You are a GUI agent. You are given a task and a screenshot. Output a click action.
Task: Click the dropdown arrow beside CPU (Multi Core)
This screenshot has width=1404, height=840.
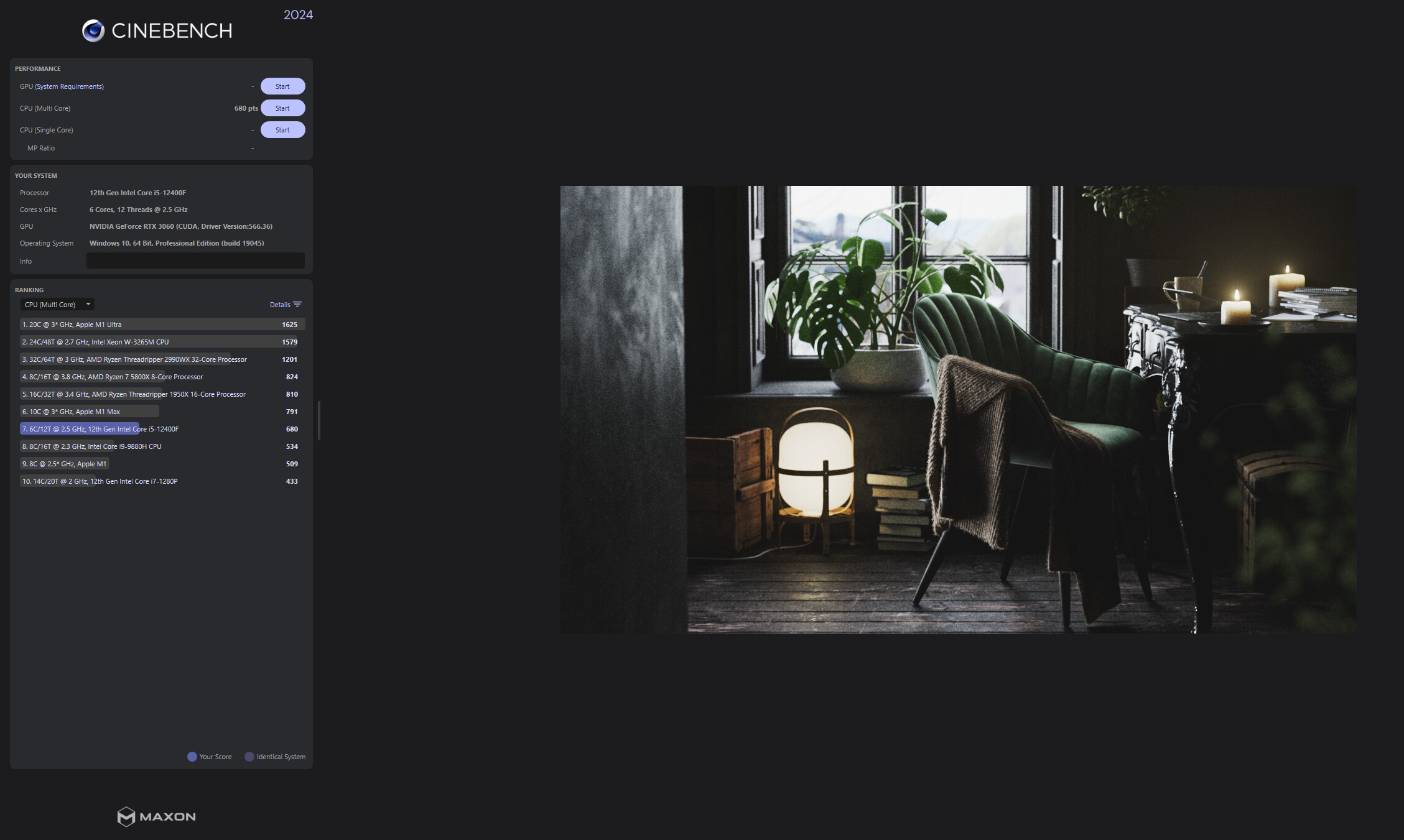tap(88, 304)
